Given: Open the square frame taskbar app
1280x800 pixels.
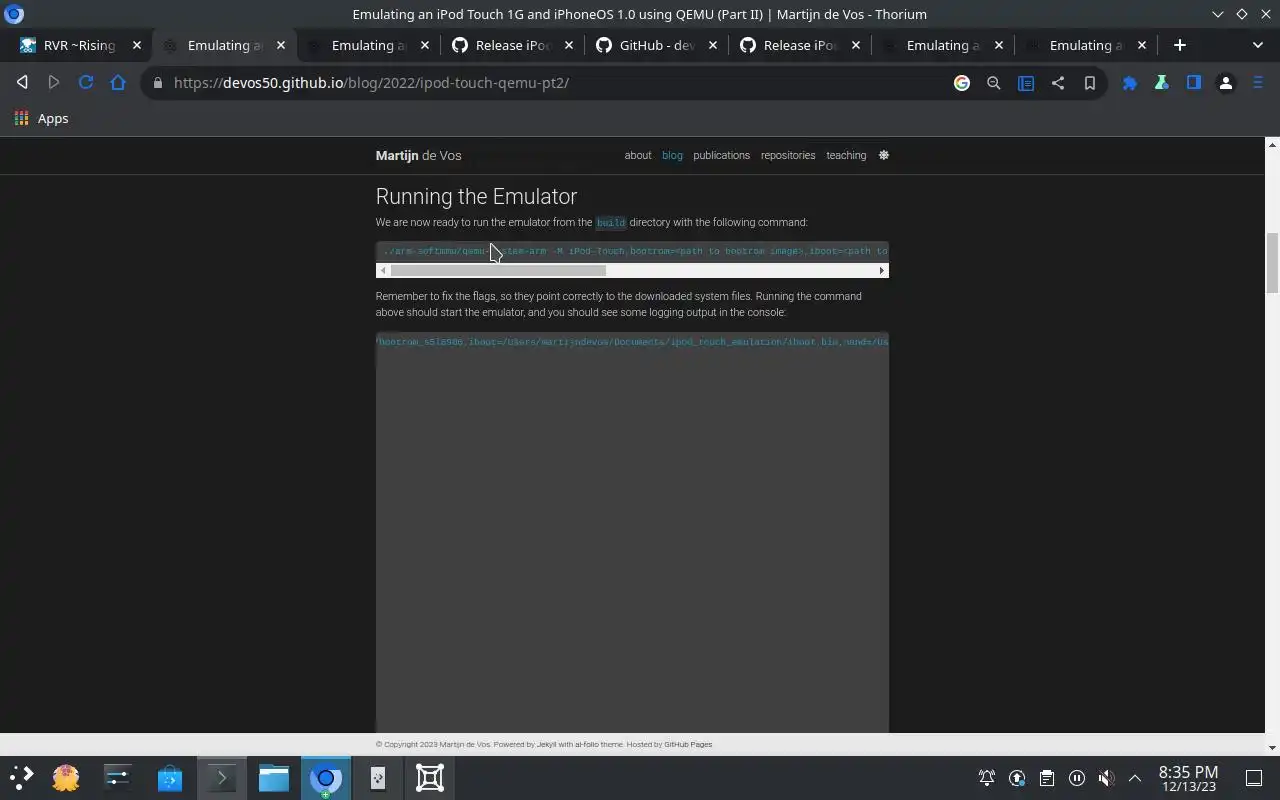Looking at the screenshot, I should tap(430, 777).
